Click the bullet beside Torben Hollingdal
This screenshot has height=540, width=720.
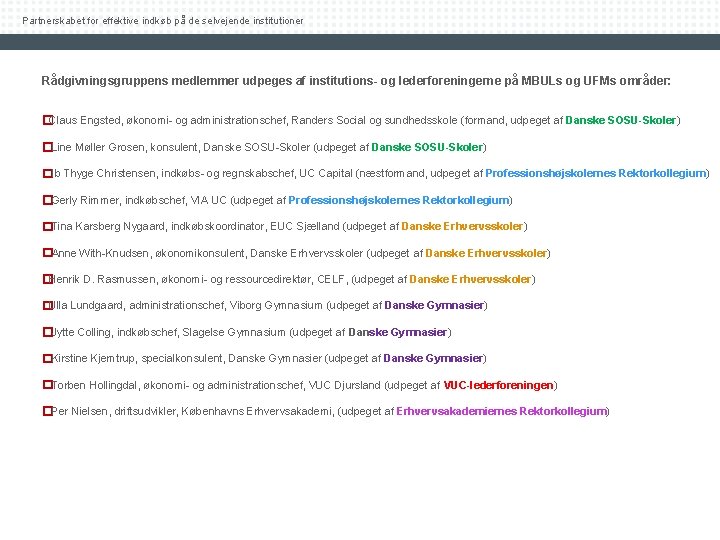[48, 385]
